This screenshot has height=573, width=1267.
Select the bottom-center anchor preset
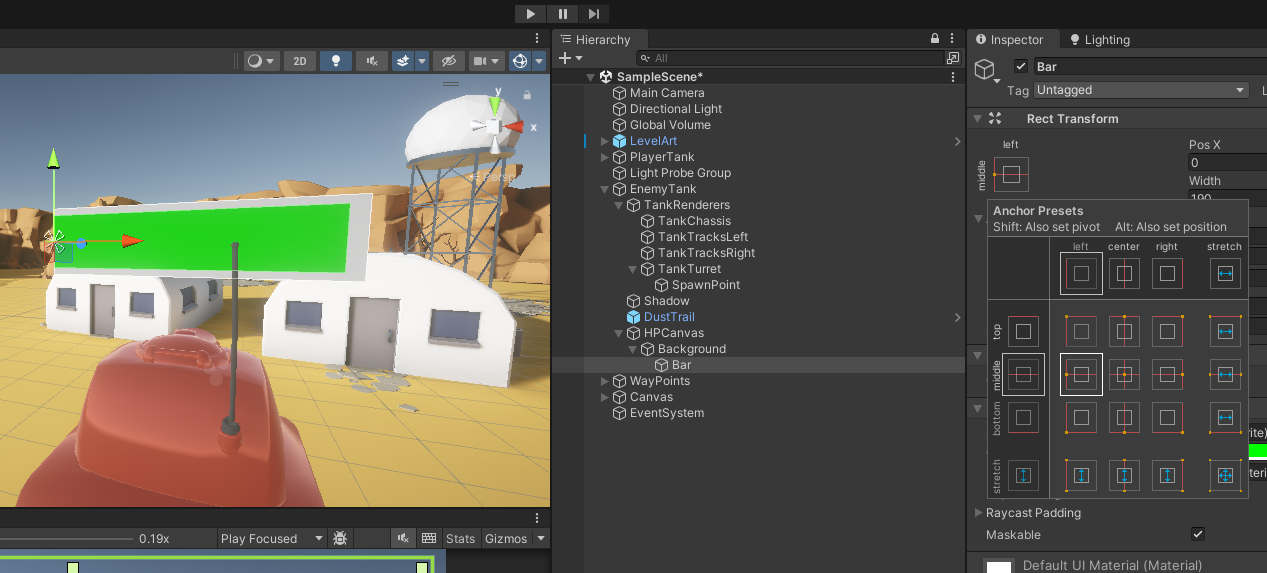coord(1124,418)
